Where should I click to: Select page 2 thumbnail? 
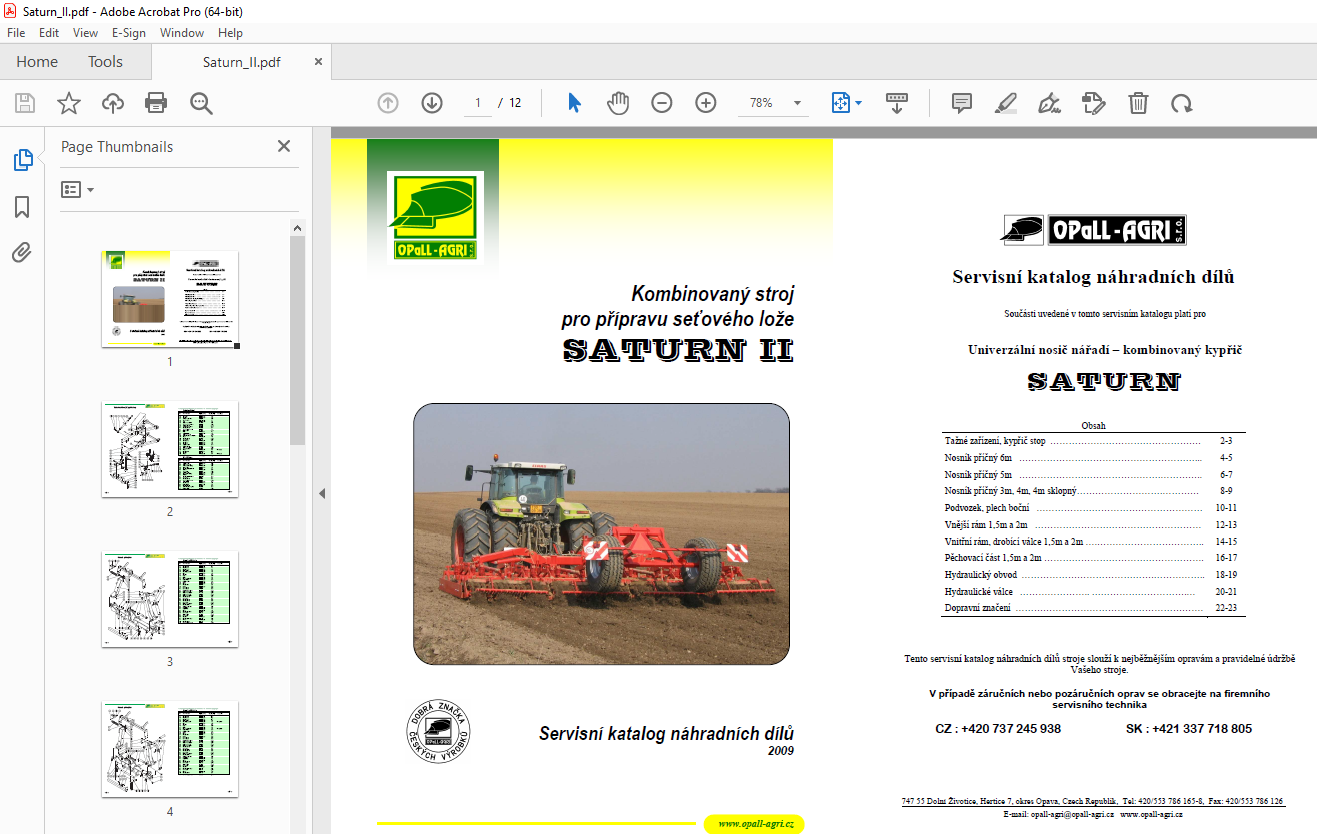pos(170,449)
